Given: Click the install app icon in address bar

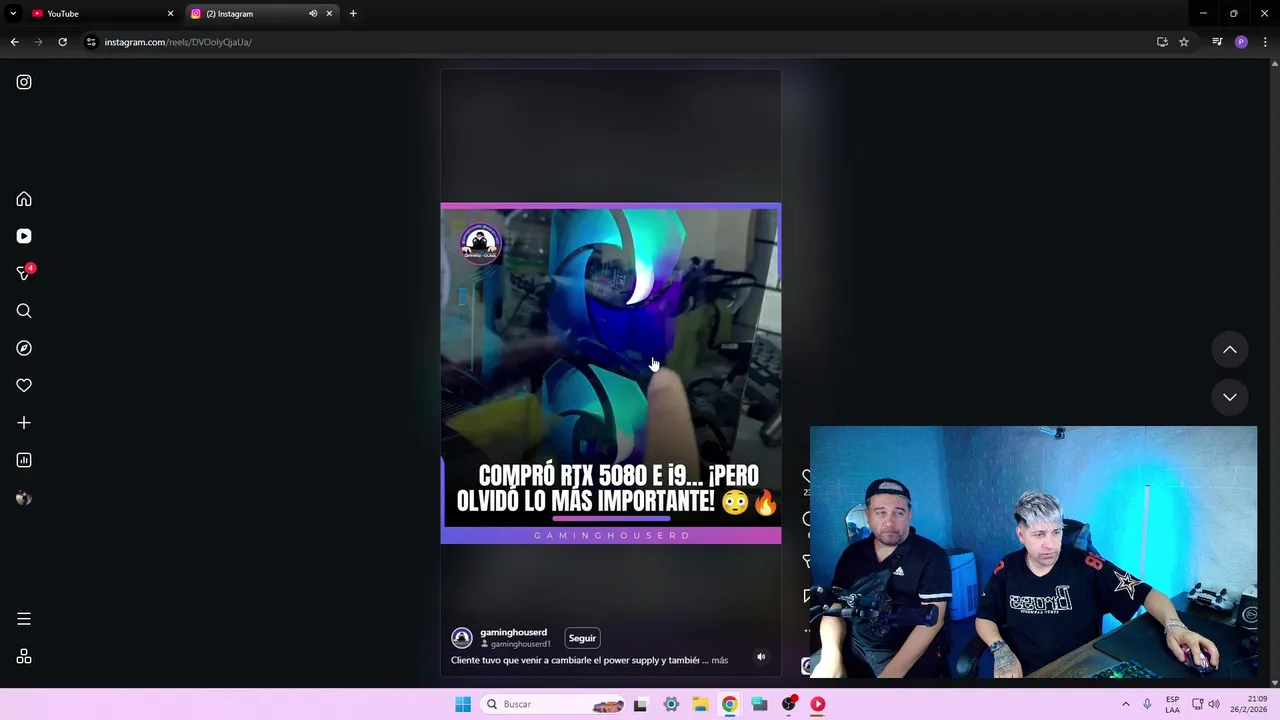Looking at the screenshot, I should pyautogui.click(x=1162, y=42).
